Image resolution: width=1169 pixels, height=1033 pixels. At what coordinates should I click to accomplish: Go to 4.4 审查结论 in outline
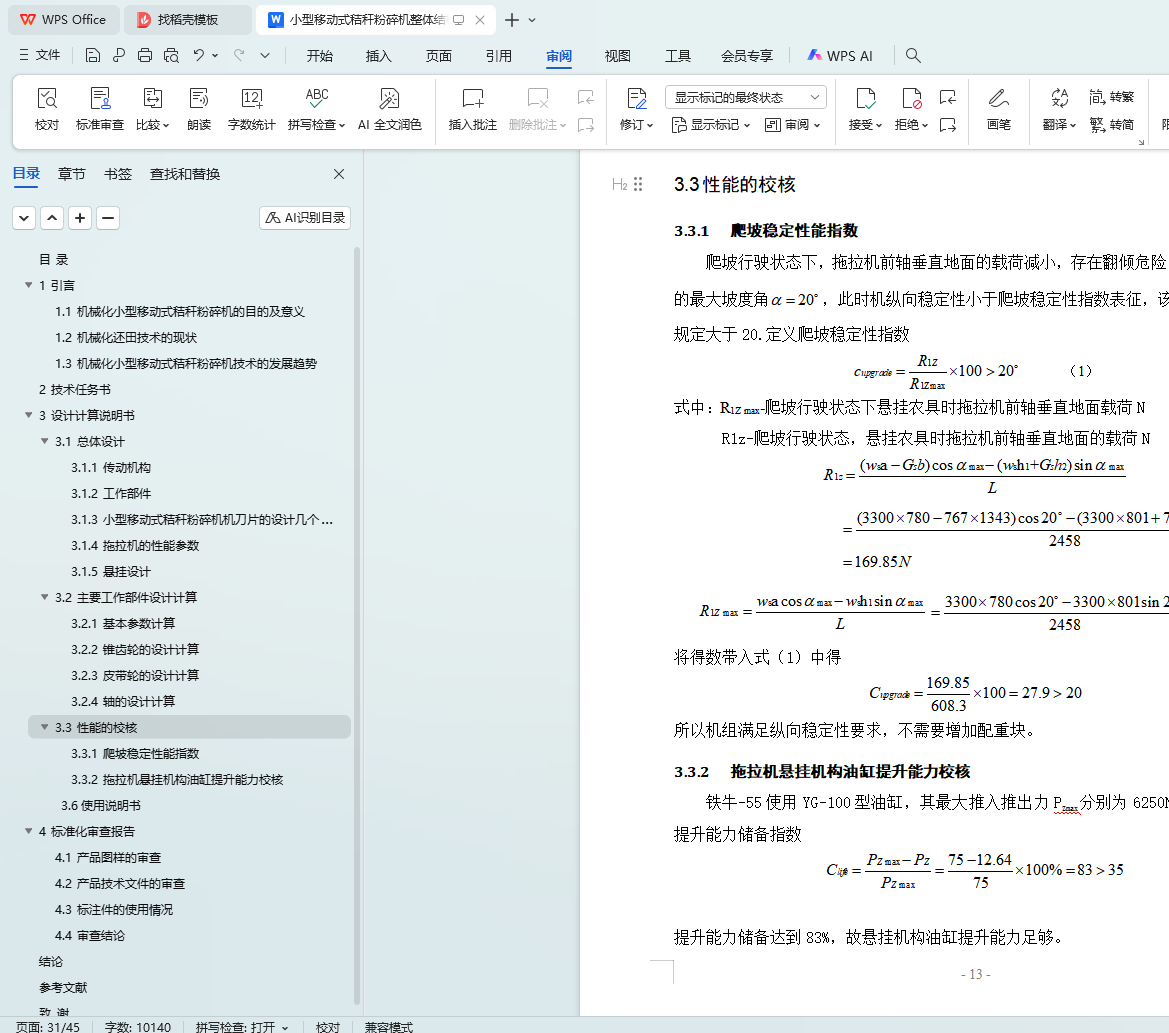click(x=89, y=935)
